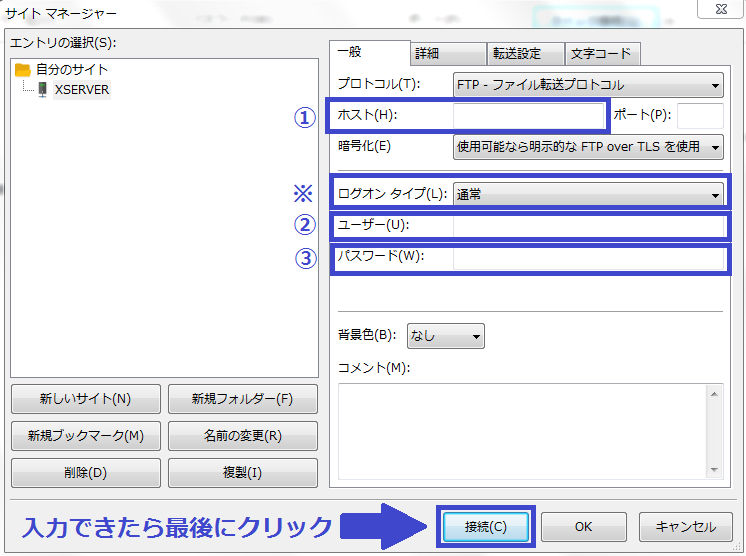Expand the 暗号化 encryption dropdown
Image resolution: width=746 pixels, height=556 pixels.
[588, 147]
